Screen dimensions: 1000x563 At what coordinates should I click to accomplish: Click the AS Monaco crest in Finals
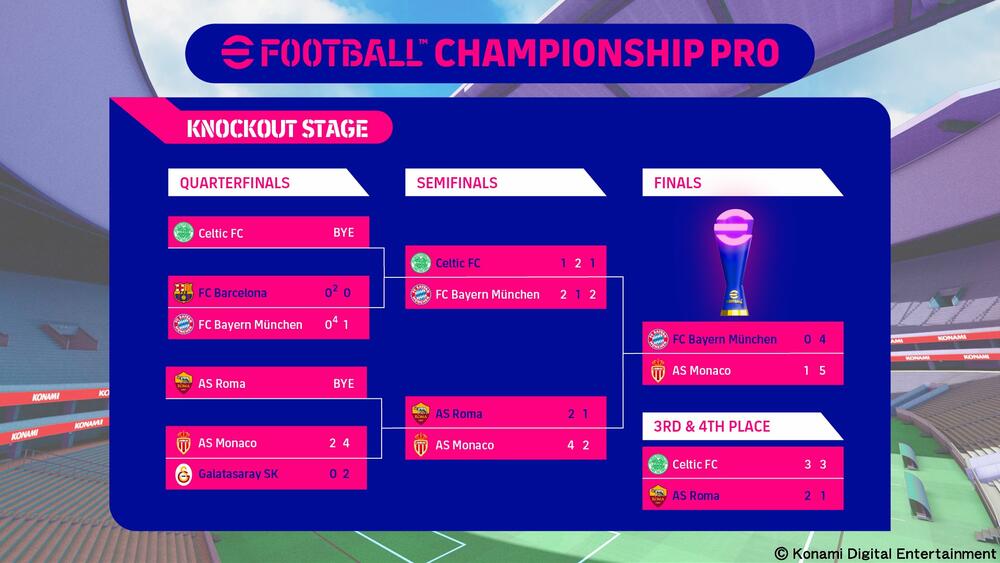coord(657,371)
